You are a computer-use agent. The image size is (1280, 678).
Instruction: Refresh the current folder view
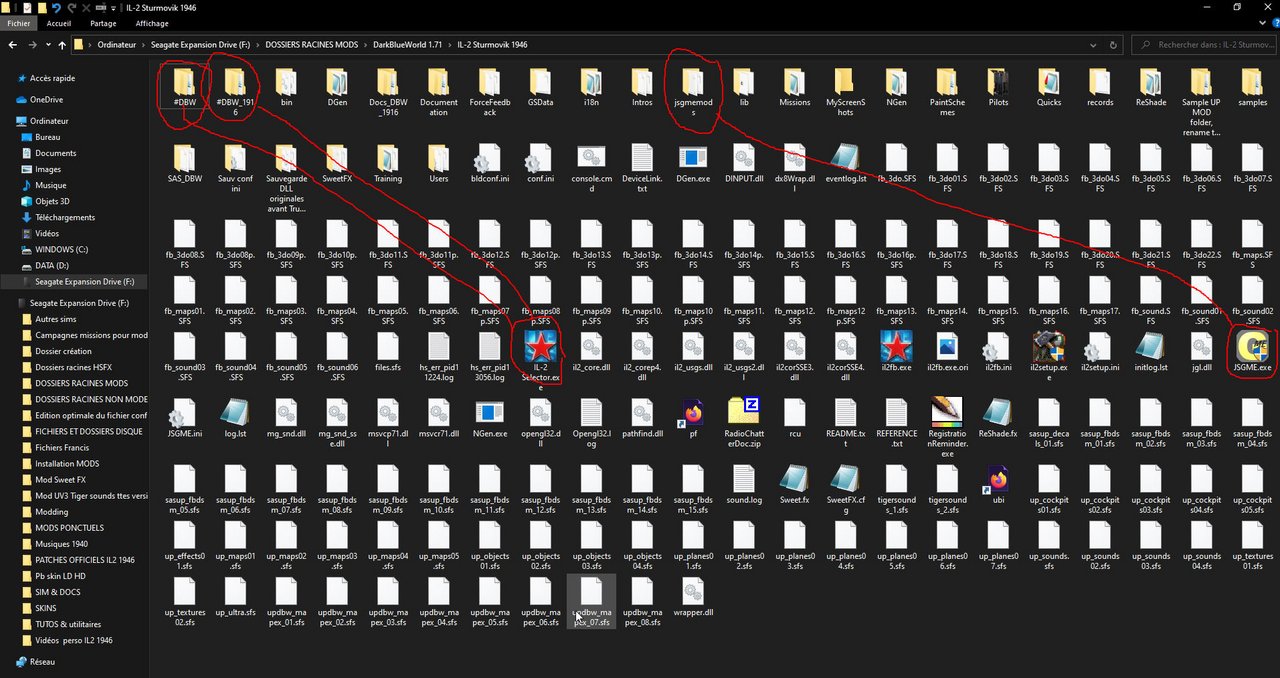(x=1113, y=45)
